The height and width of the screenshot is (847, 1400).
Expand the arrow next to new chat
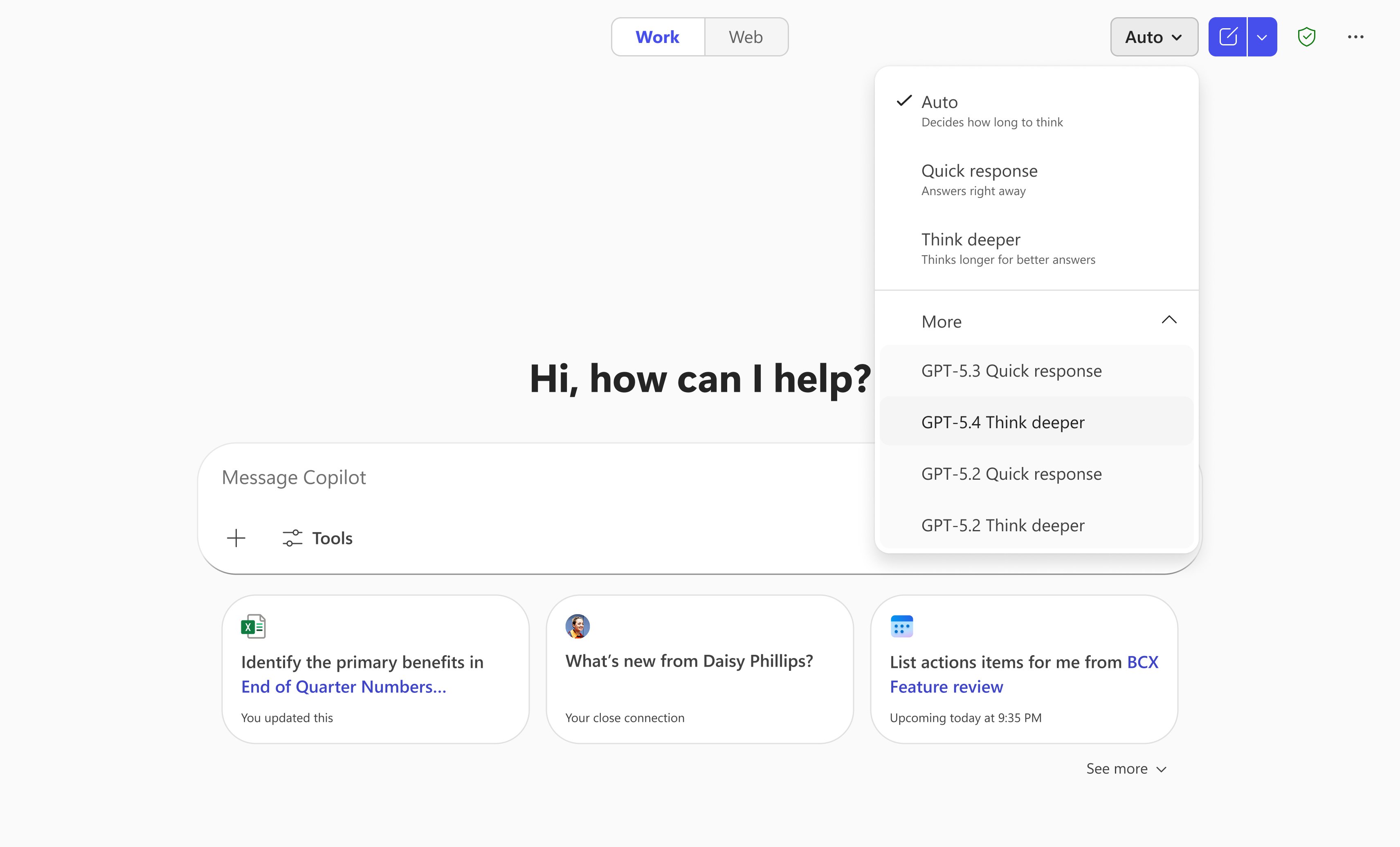click(x=1262, y=37)
